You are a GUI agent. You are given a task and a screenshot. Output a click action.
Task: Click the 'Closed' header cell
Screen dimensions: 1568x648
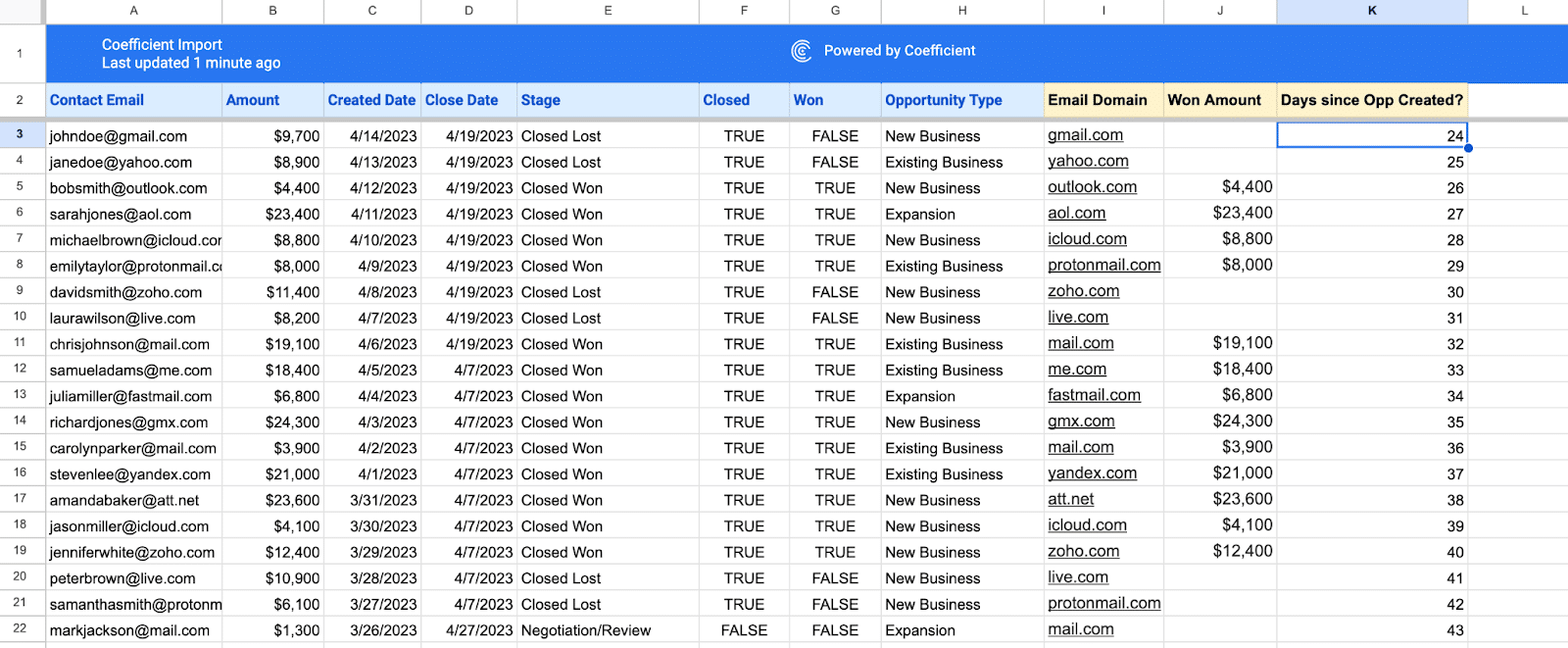click(744, 100)
